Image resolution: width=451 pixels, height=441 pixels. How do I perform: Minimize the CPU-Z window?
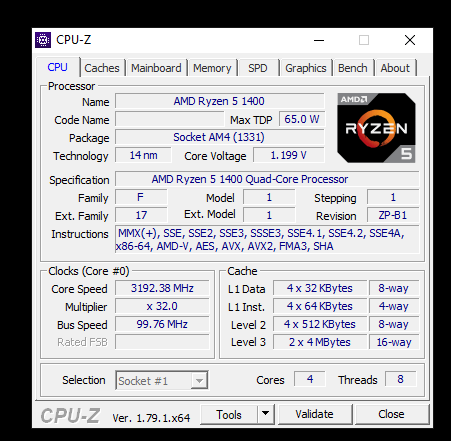pyautogui.click(x=319, y=40)
